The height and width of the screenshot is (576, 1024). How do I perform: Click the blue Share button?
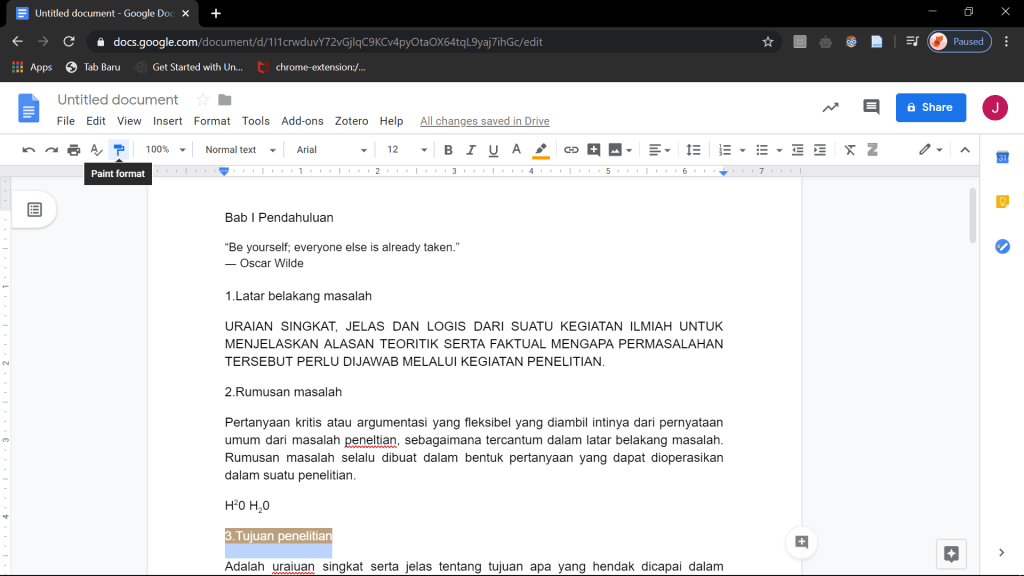(x=930, y=107)
